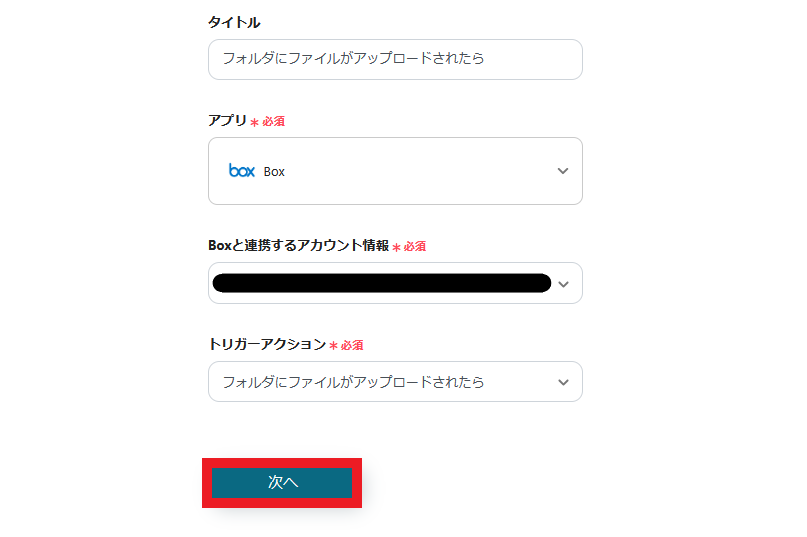
Task: Click the トリガーアクション label text
Action: [x=267, y=344]
